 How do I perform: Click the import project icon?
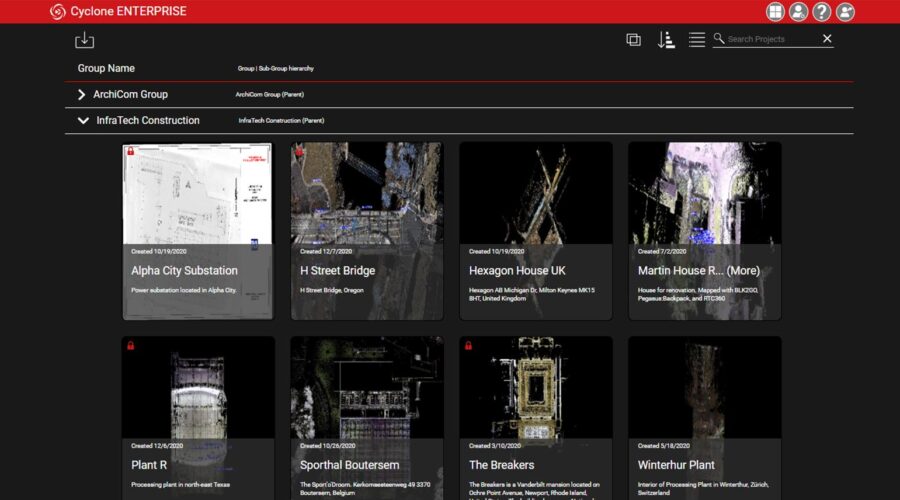point(85,40)
